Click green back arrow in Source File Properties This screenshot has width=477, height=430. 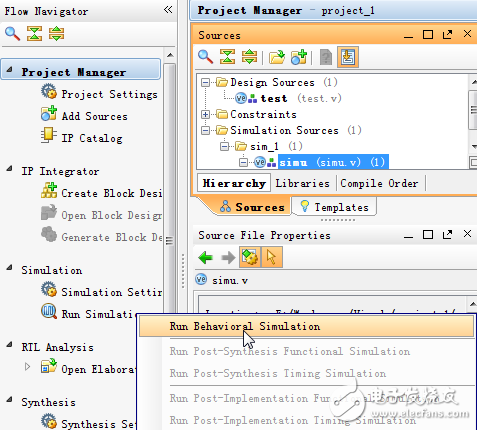[x=206, y=257]
